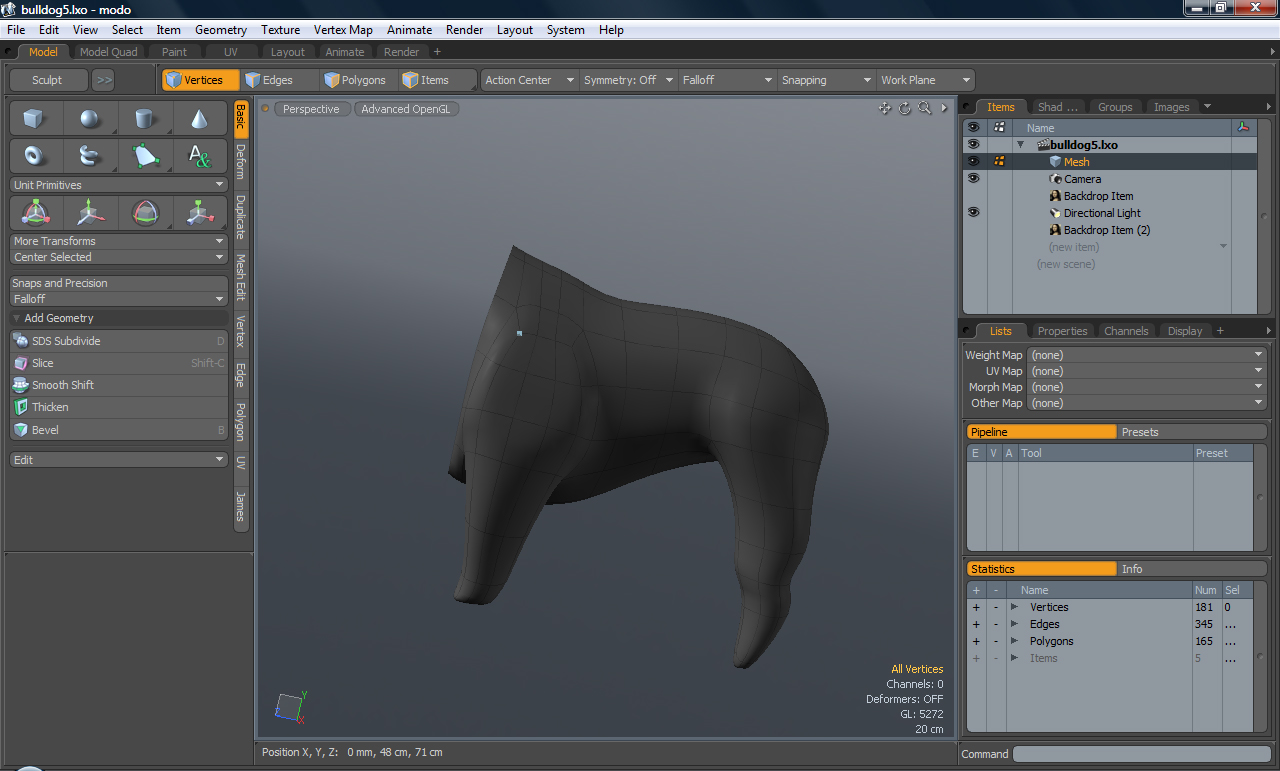Open the Vertex Map menu
Screen dimensions: 1280x771
point(343,30)
